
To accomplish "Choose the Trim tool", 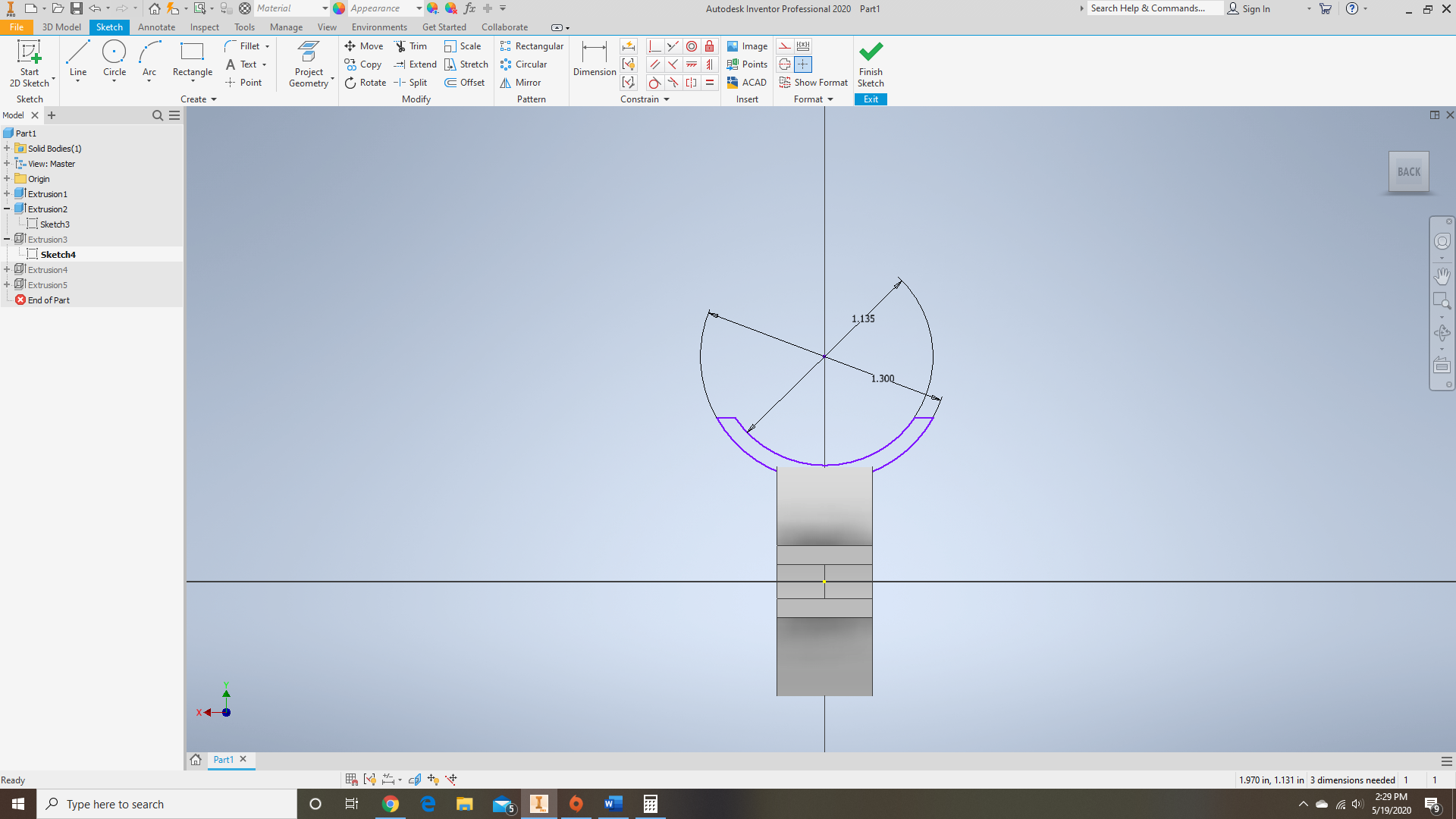I will point(410,46).
